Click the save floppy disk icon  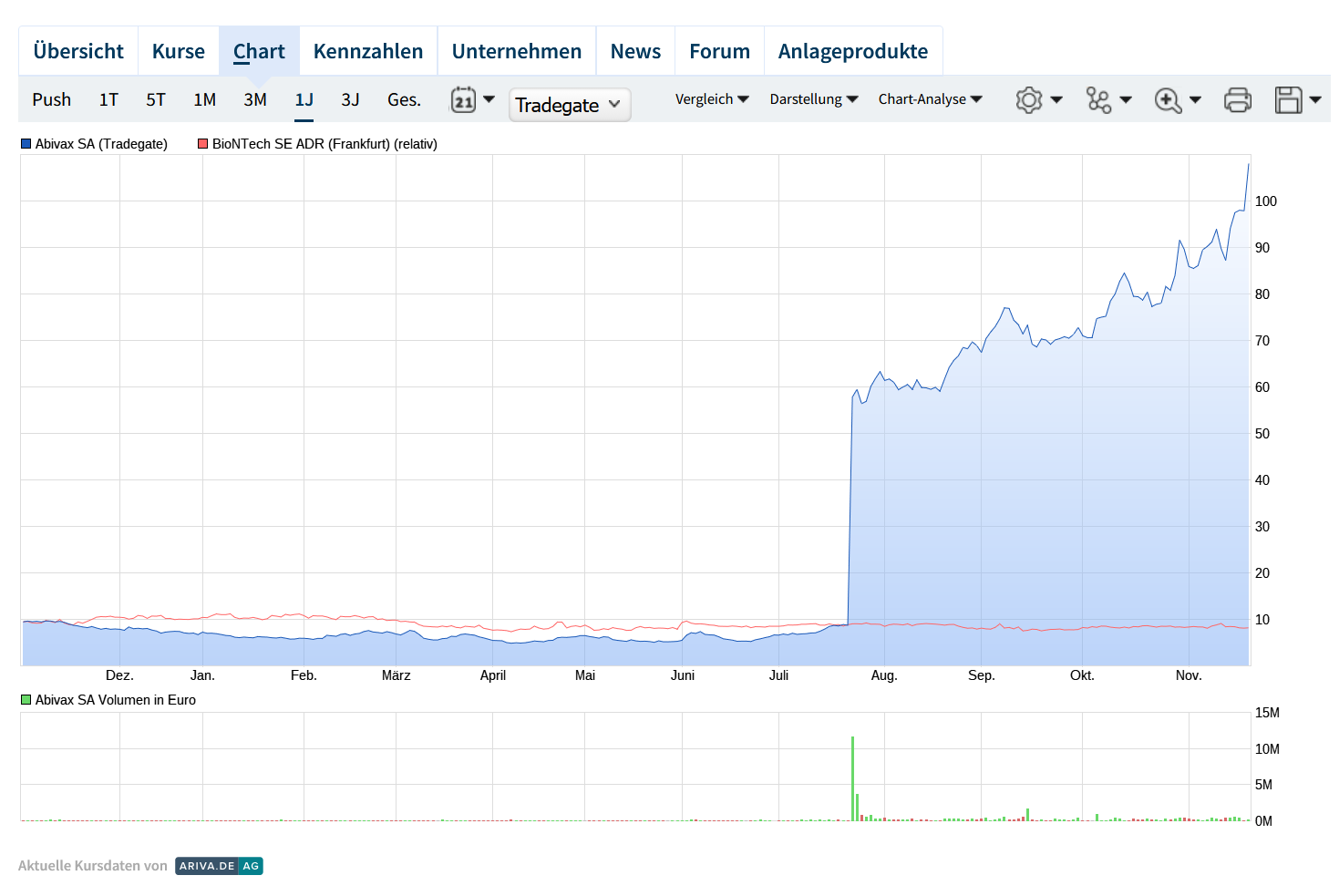pyautogui.click(x=1288, y=99)
